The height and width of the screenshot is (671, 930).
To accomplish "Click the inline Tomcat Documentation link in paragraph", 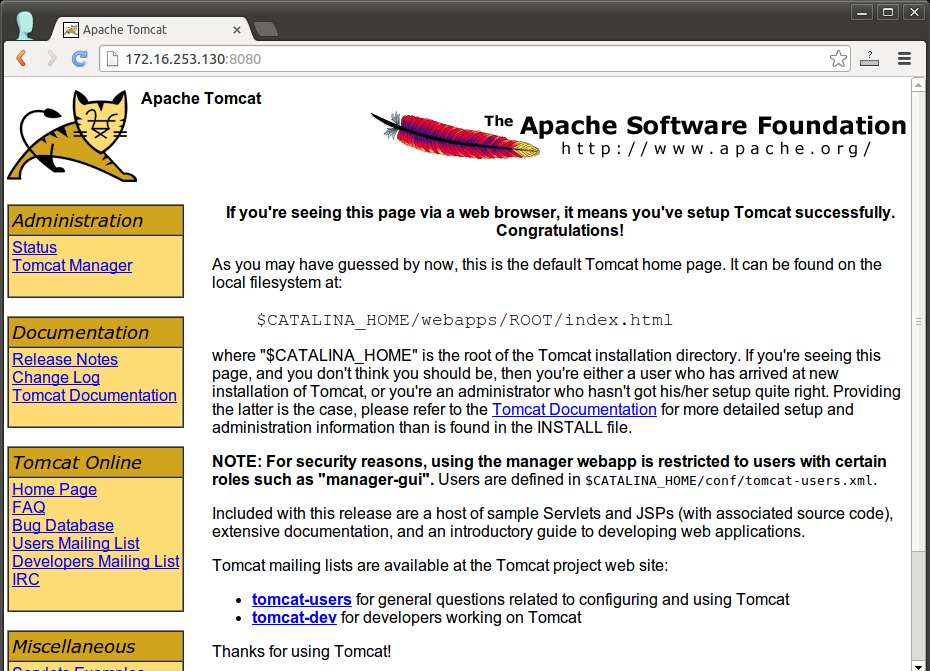I will (574, 409).
